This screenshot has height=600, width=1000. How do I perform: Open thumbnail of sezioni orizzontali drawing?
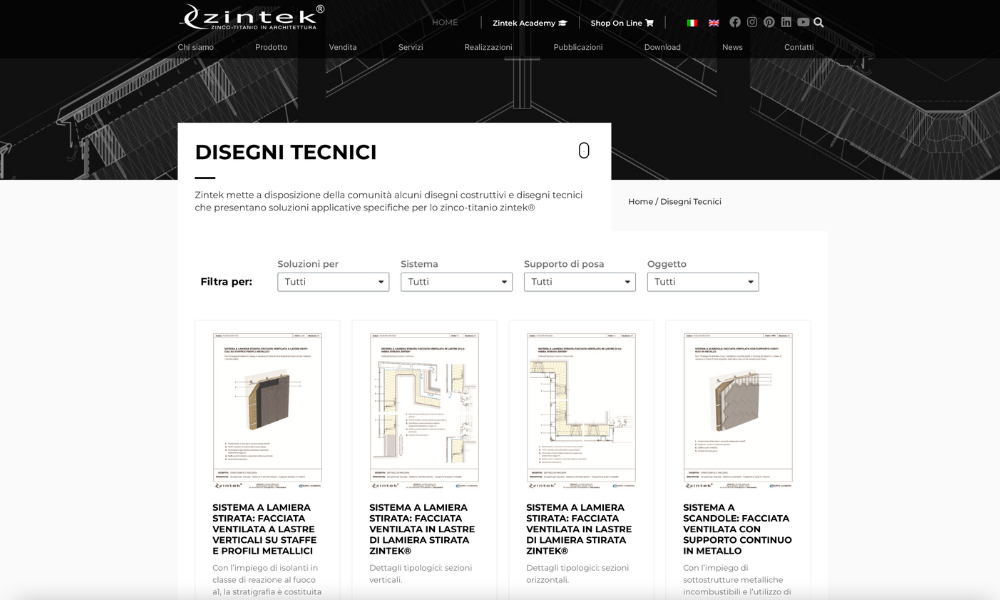581,410
